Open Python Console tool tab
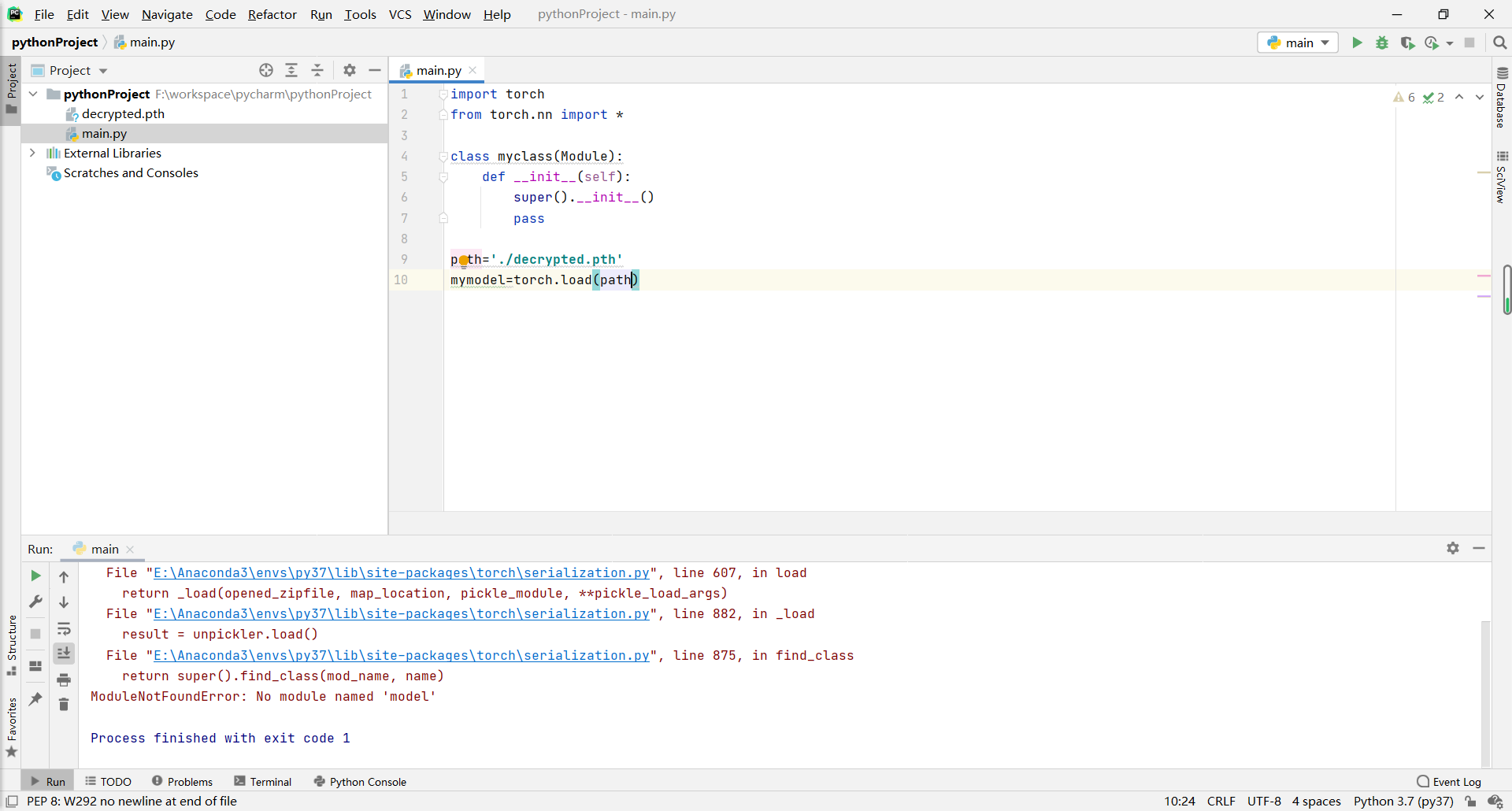 (x=360, y=781)
